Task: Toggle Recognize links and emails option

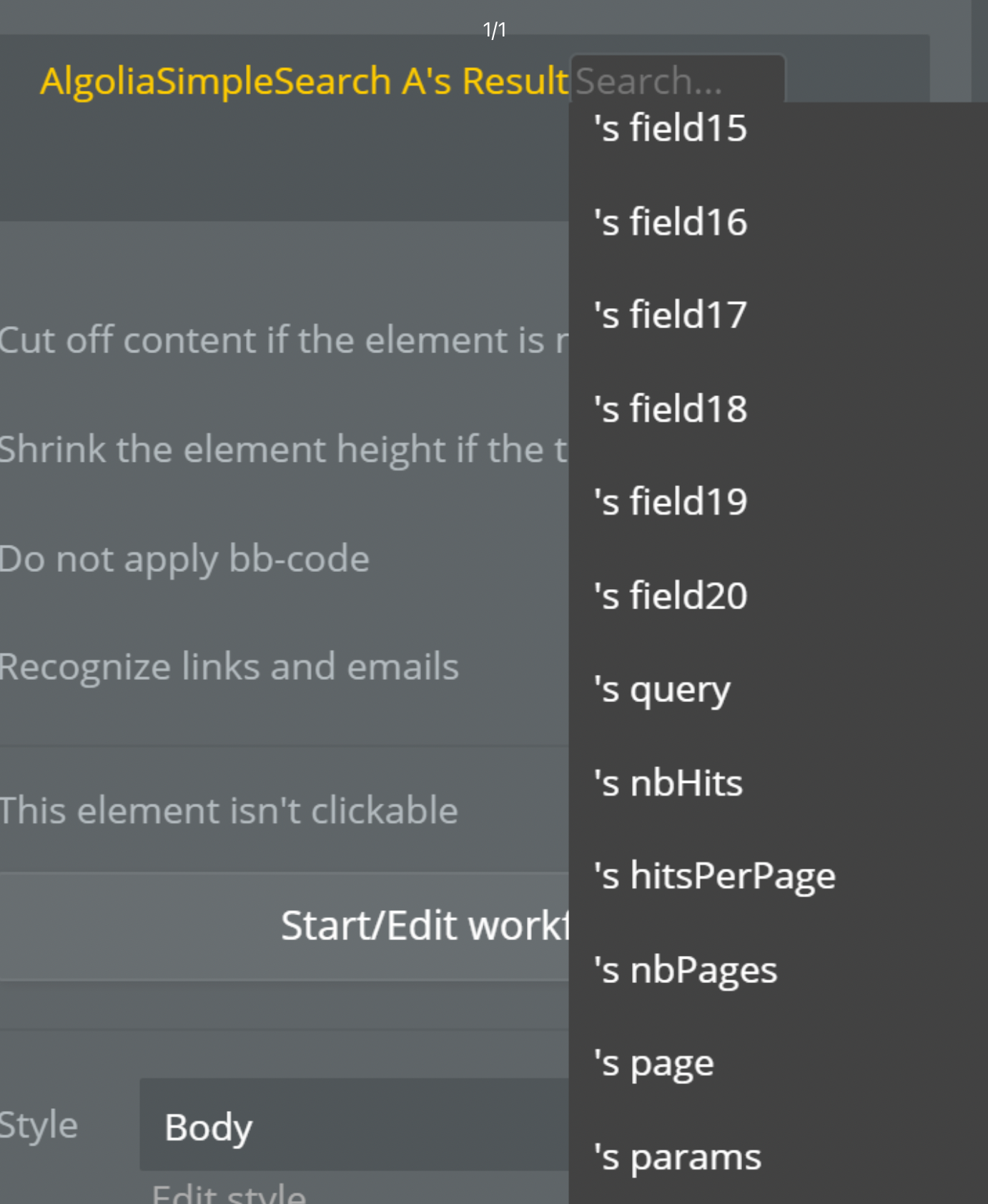Action: point(229,667)
